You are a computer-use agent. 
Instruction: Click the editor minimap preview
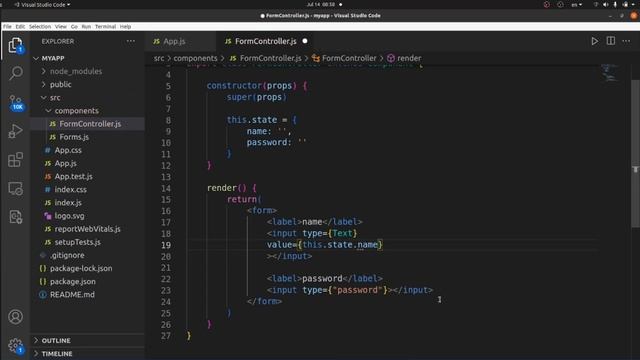pyautogui.click(x=610, y=73)
